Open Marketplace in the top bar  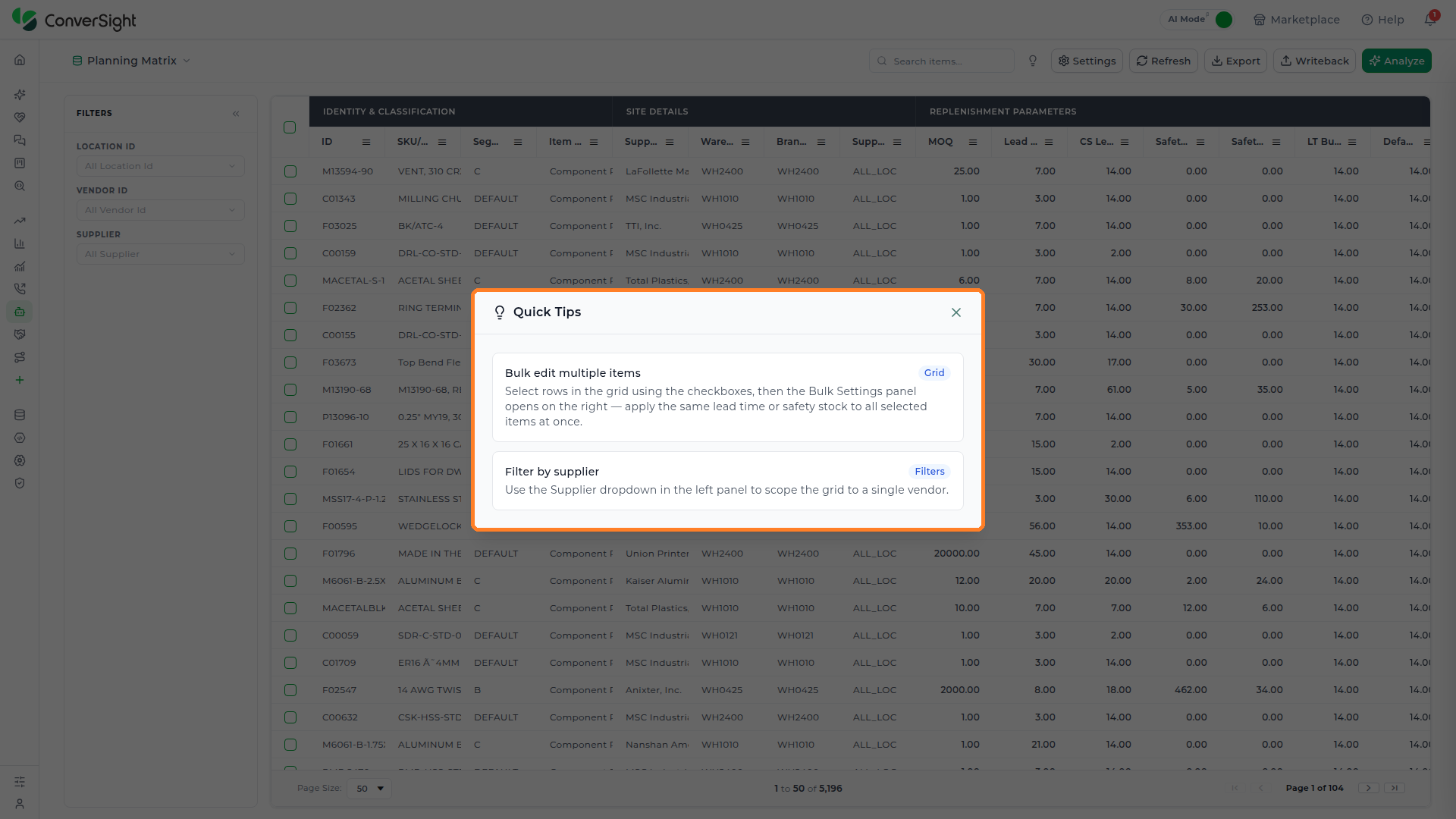[1297, 20]
